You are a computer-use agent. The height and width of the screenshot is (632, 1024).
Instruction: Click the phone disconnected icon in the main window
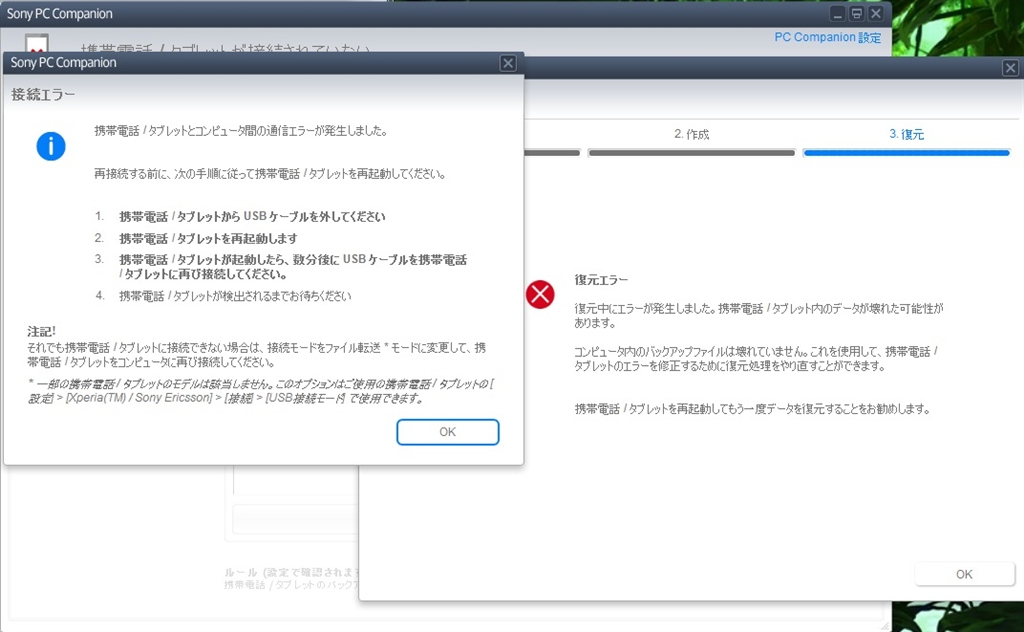pos(37,43)
